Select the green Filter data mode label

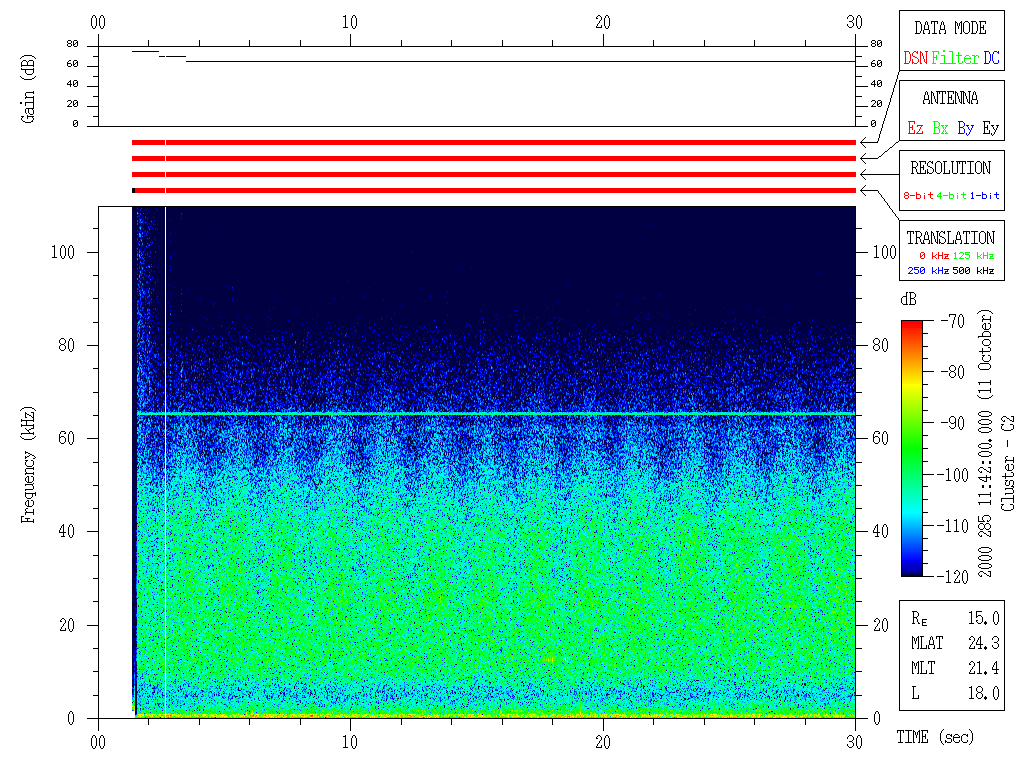point(955,59)
